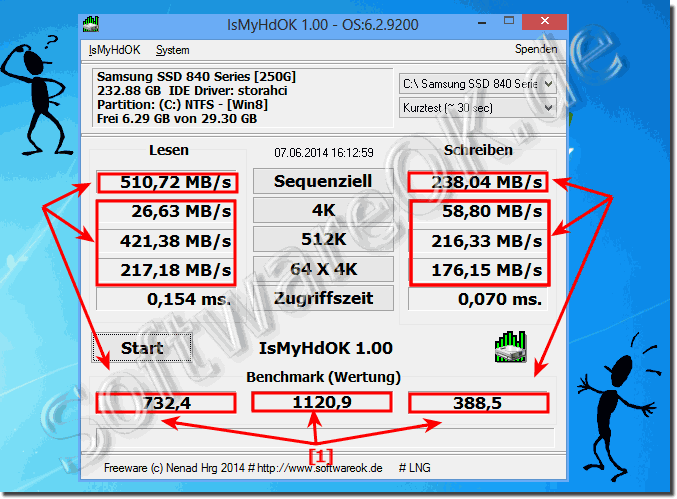Open the Spenden menu item

click(536, 49)
